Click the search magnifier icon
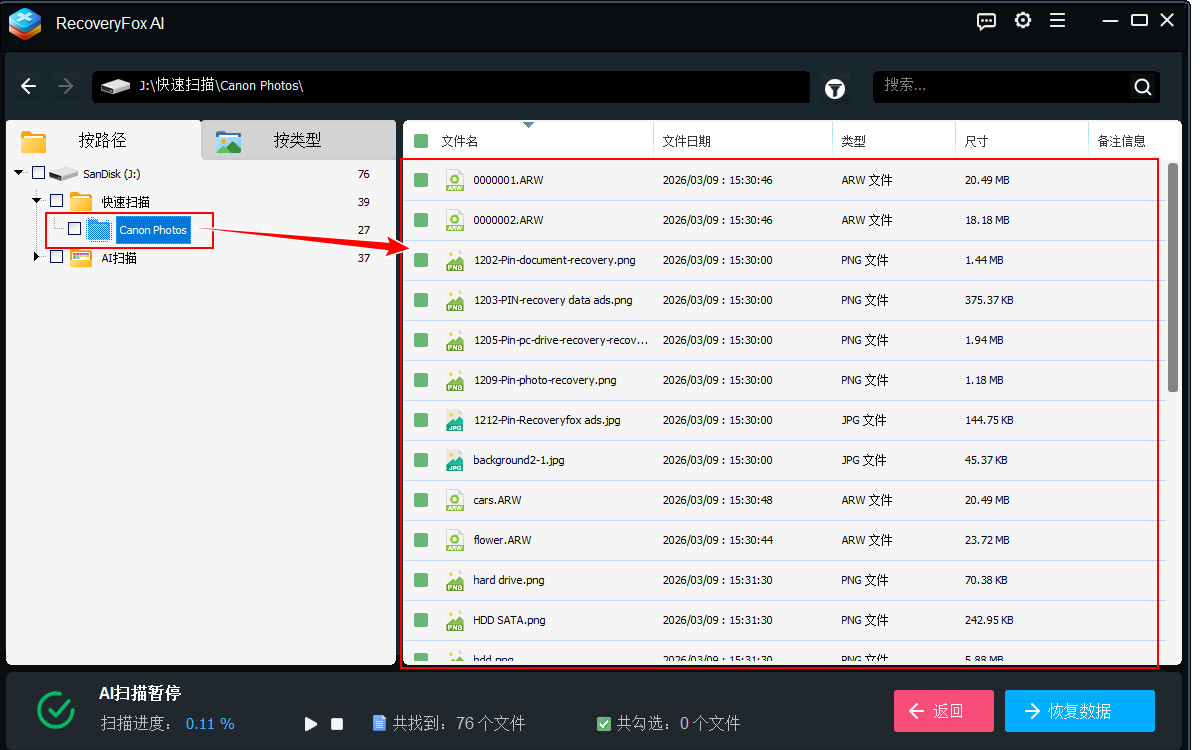Screen dimensions: 1200x750 pos(1142,87)
